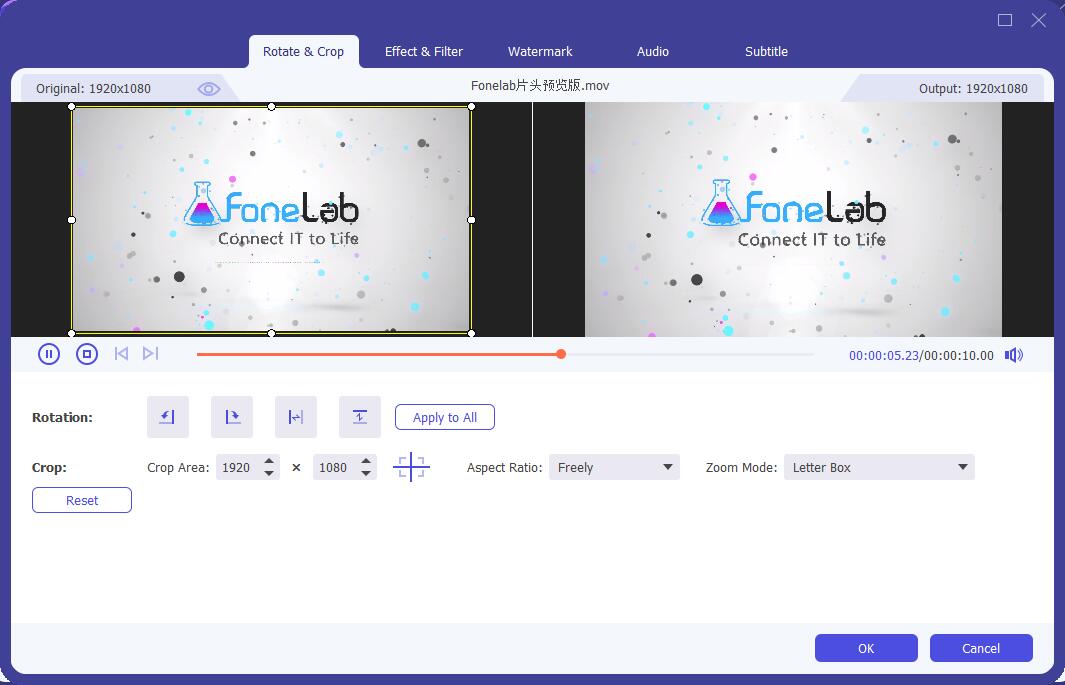The image size is (1065, 685).
Task: Select the top-center crop handle
Action: pyautogui.click(x=272, y=107)
